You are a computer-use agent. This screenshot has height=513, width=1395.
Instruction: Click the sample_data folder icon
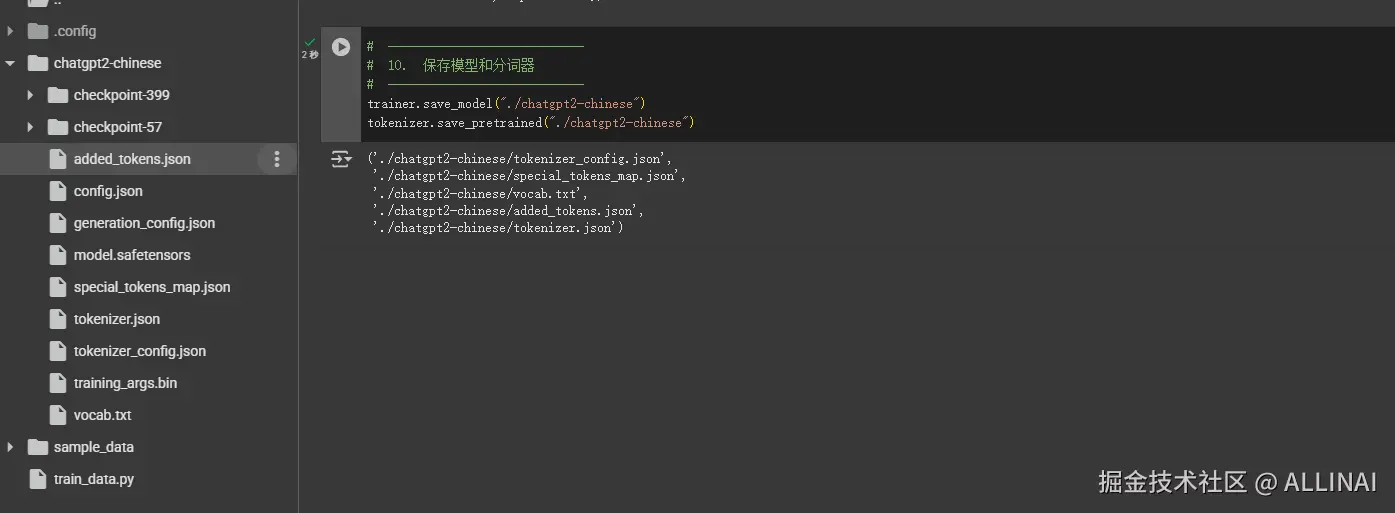(38, 447)
